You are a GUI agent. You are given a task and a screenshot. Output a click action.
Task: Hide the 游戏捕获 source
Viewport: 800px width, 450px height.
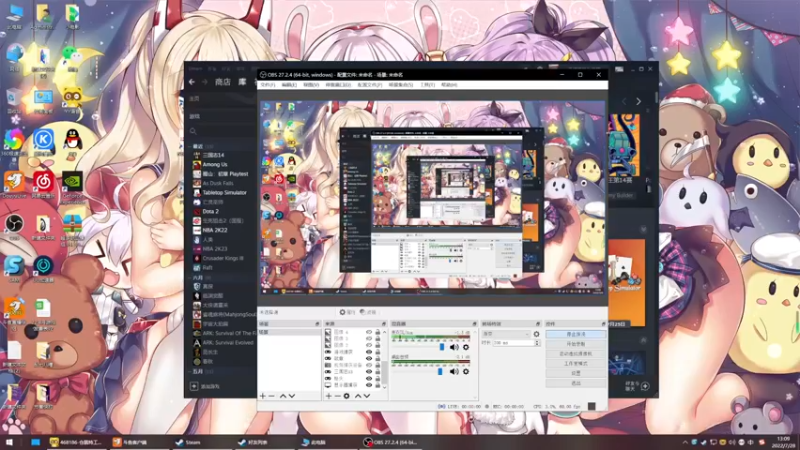(x=369, y=352)
